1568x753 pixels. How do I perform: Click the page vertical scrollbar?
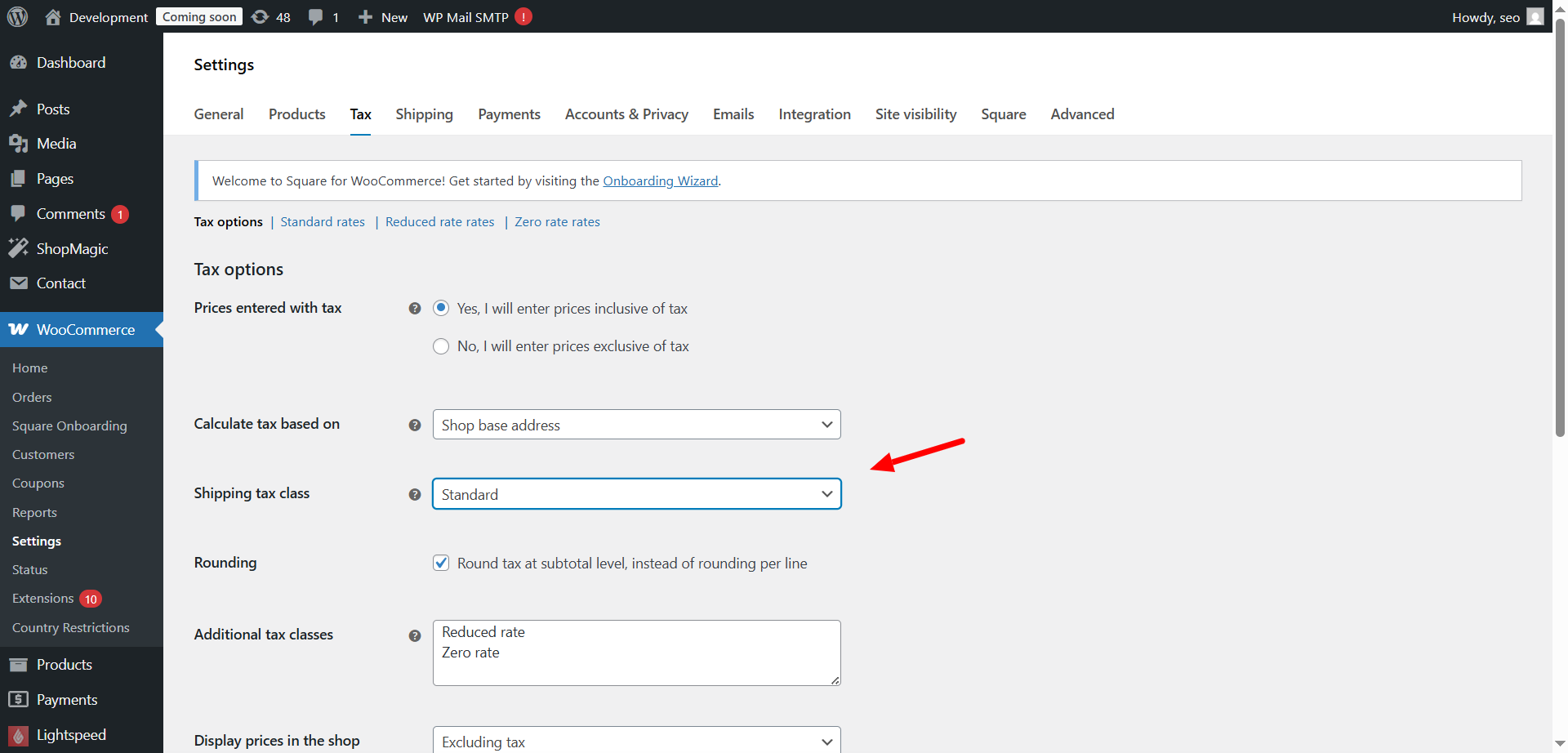pos(1560,229)
